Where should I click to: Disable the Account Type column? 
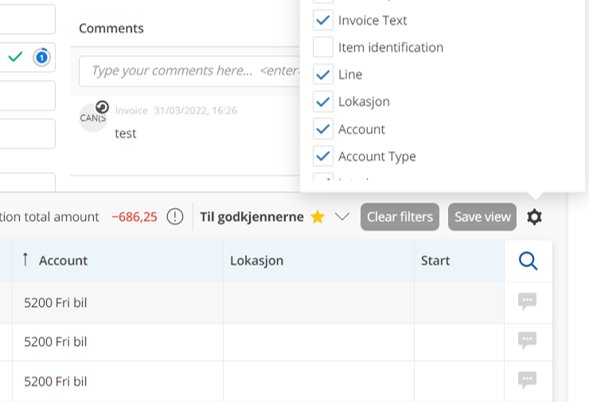coord(323,156)
